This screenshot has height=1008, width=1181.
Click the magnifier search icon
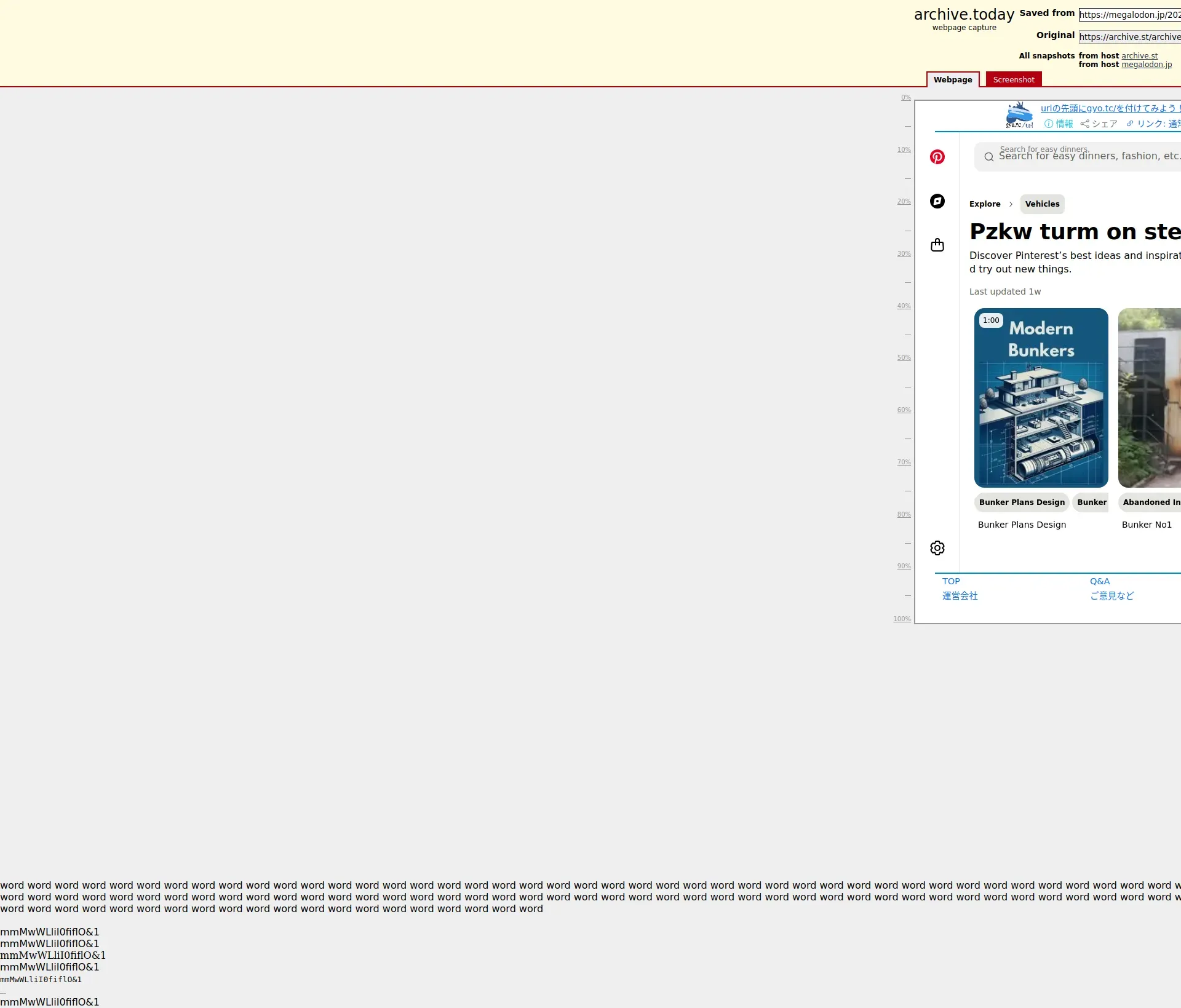988,157
